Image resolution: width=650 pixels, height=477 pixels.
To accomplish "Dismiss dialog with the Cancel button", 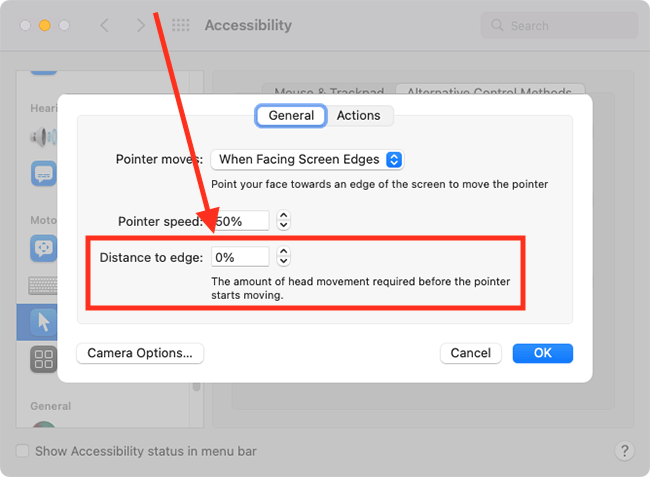I will pos(471,353).
